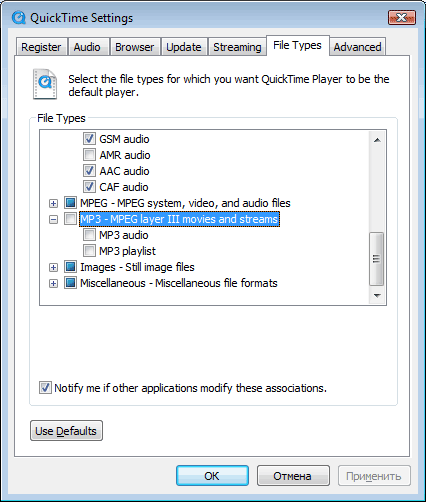Switch to the Register tab
The width and height of the screenshot is (426, 502).
pyautogui.click(x=41, y=47)
